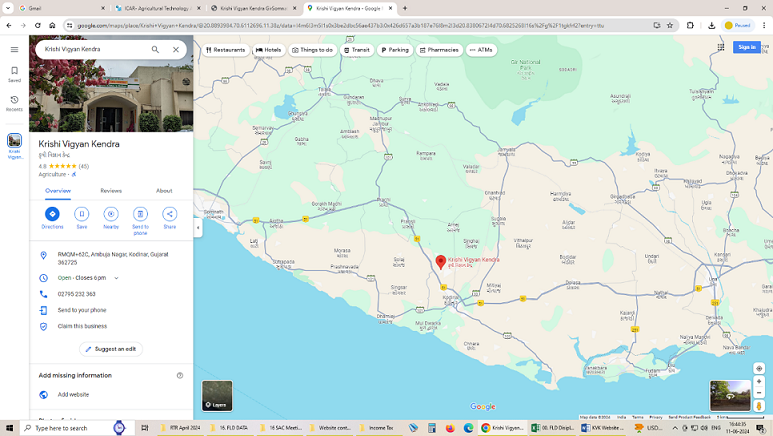Zoom out the map with minus button
This screenshot has height=436, width=773.
pos(759,393)
